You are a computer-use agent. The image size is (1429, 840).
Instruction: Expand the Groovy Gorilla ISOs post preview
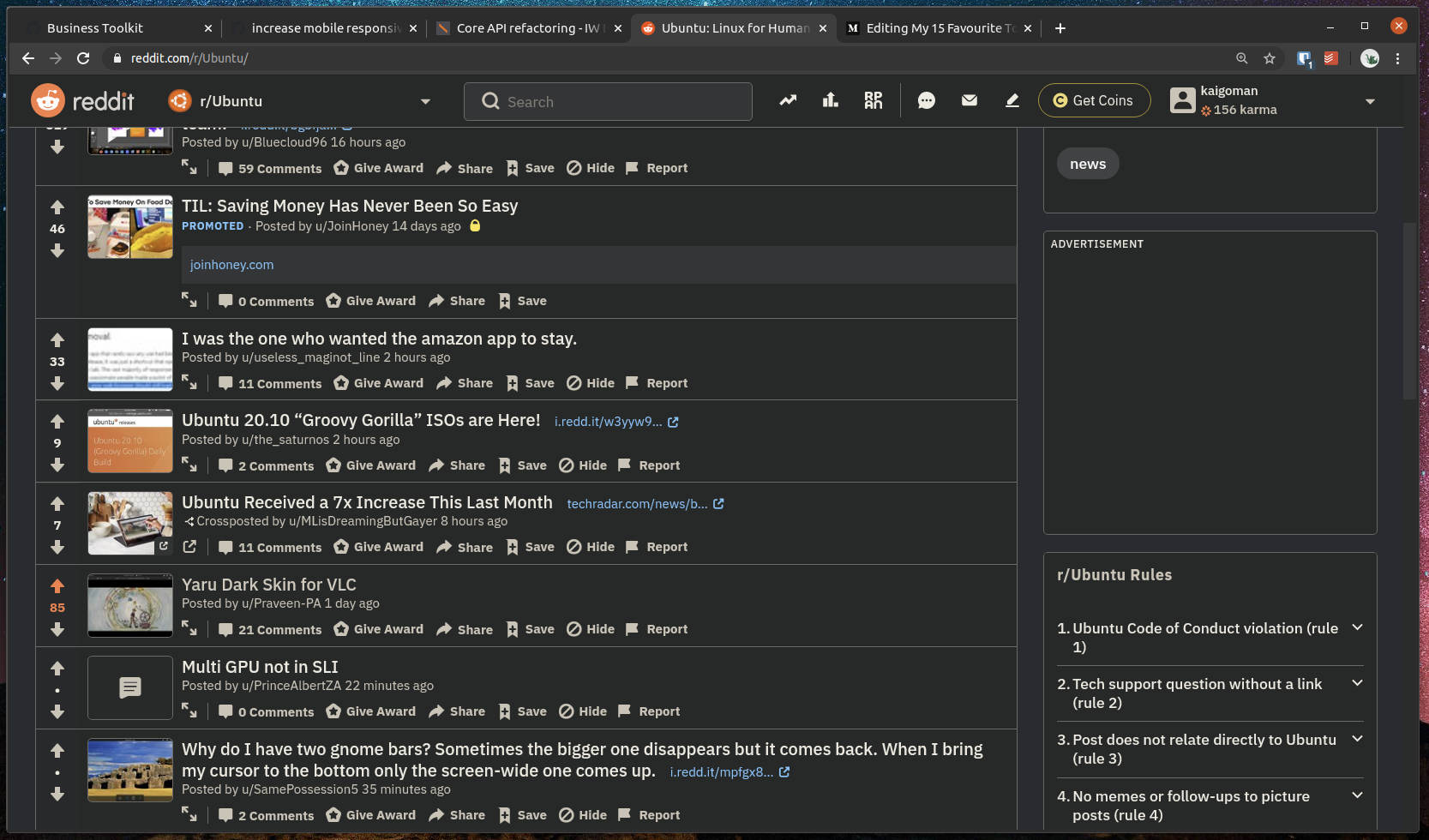pos(189,465)
